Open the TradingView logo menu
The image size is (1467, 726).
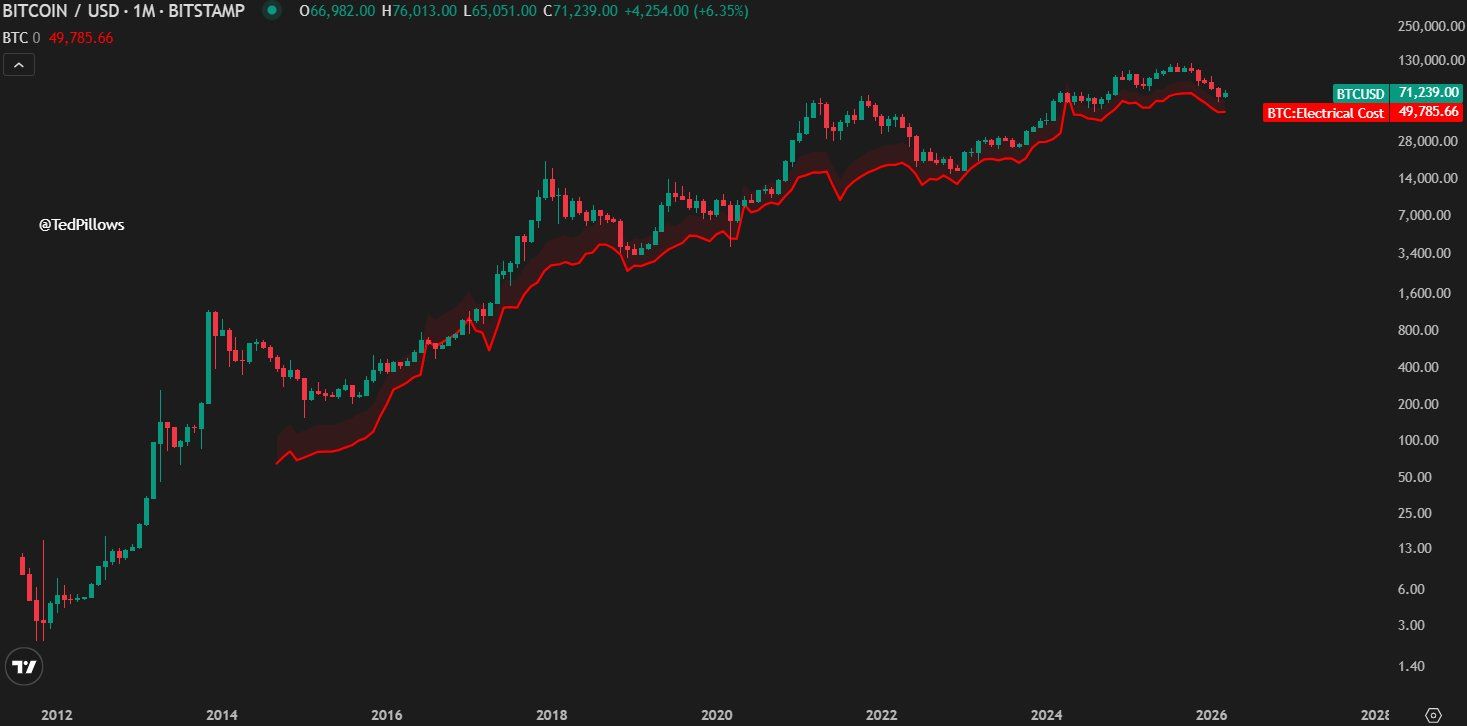(x=22, y=667)
